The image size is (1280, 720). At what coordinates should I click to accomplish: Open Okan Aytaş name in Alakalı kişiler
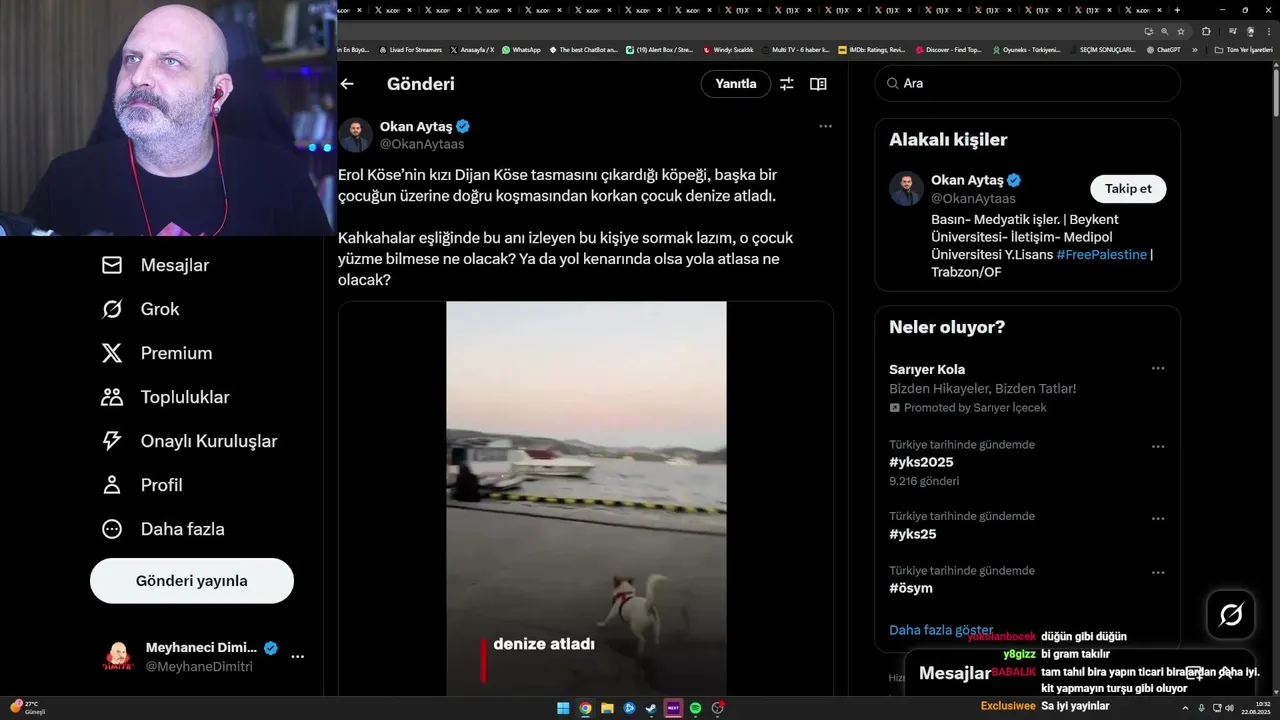point(967,180)
